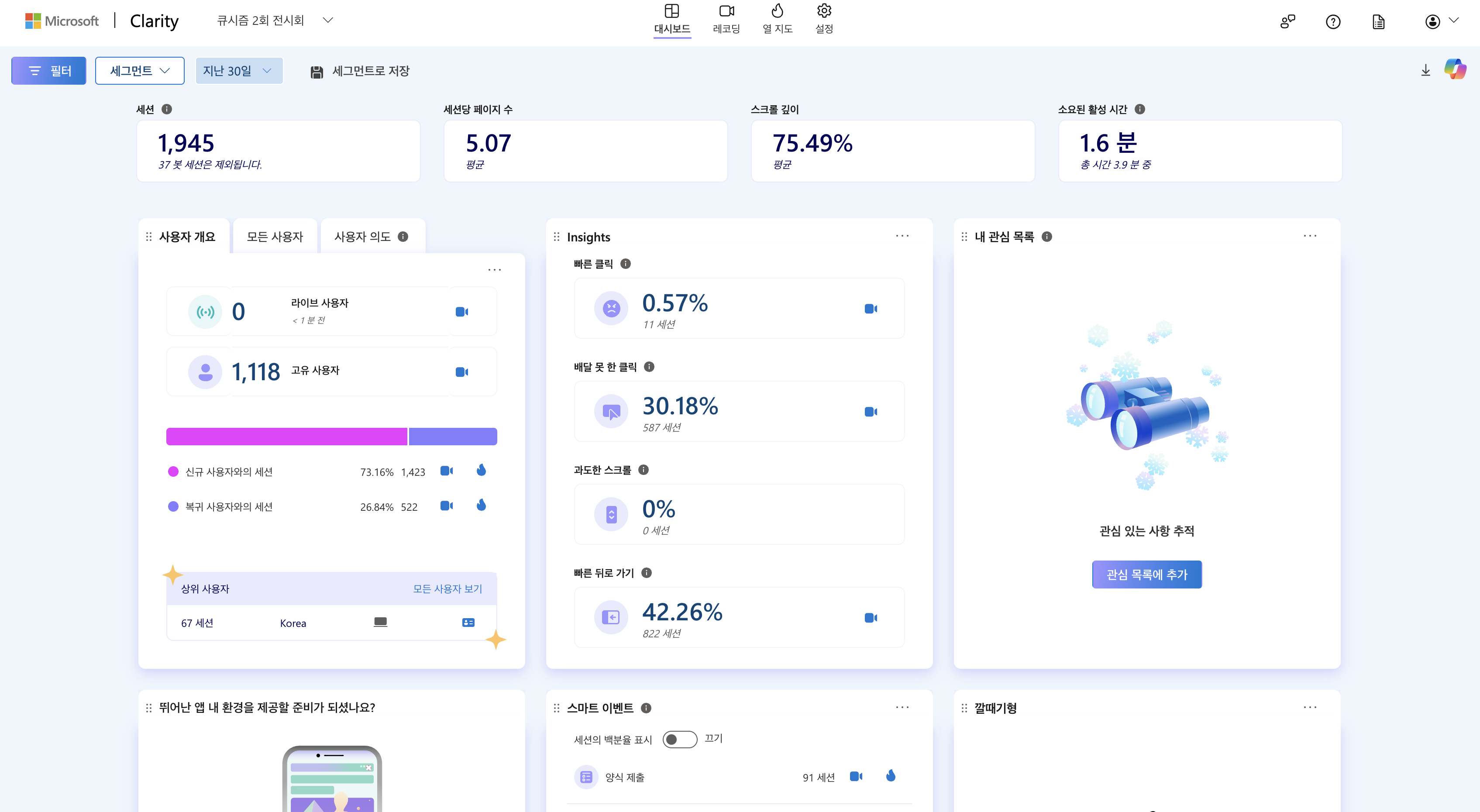Open the Last 30 days date dropdown
This screenshot has width=1480, height=812.
tap(238, 71)
